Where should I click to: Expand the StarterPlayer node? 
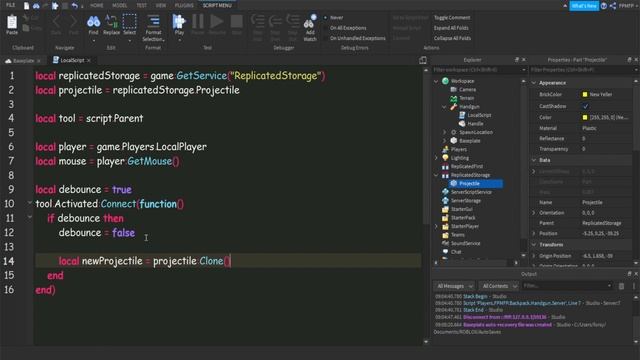(x=436, y=226)
